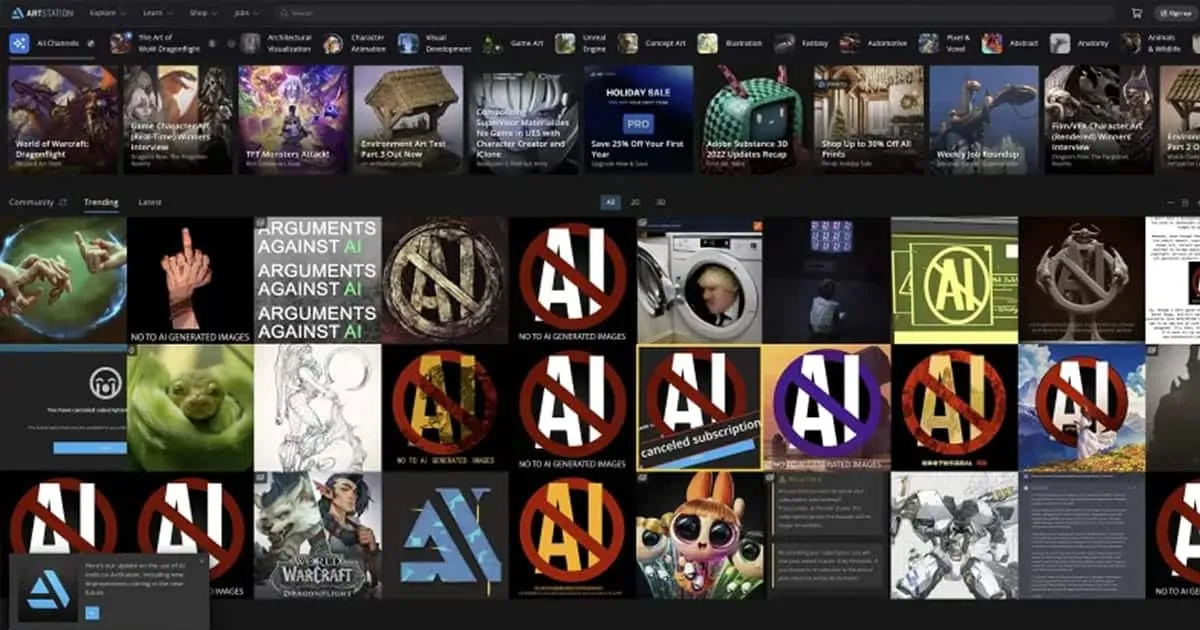
Task: Open the Abstract channel
Action: pos(1010,43)
